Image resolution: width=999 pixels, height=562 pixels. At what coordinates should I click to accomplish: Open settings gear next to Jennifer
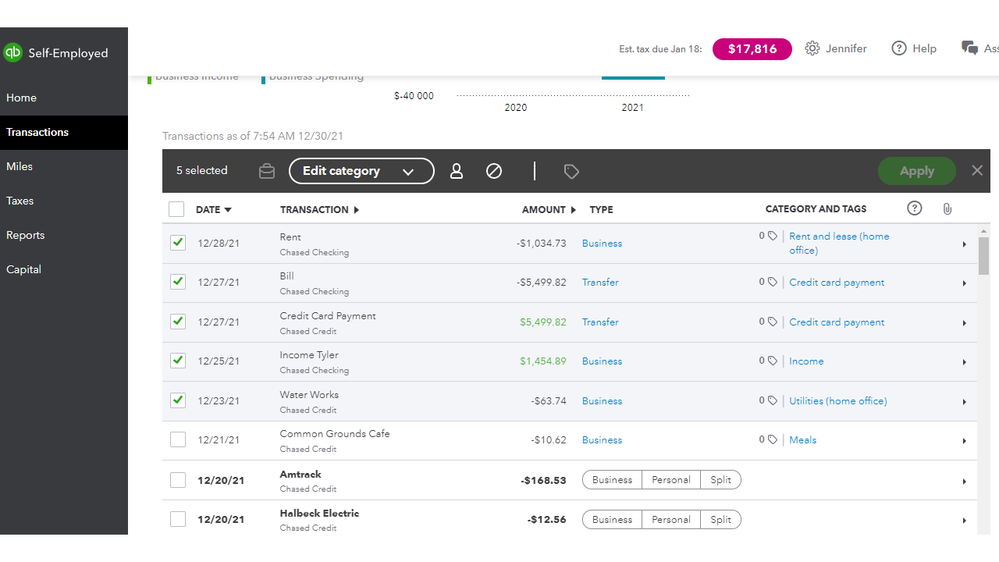[812, 48]
